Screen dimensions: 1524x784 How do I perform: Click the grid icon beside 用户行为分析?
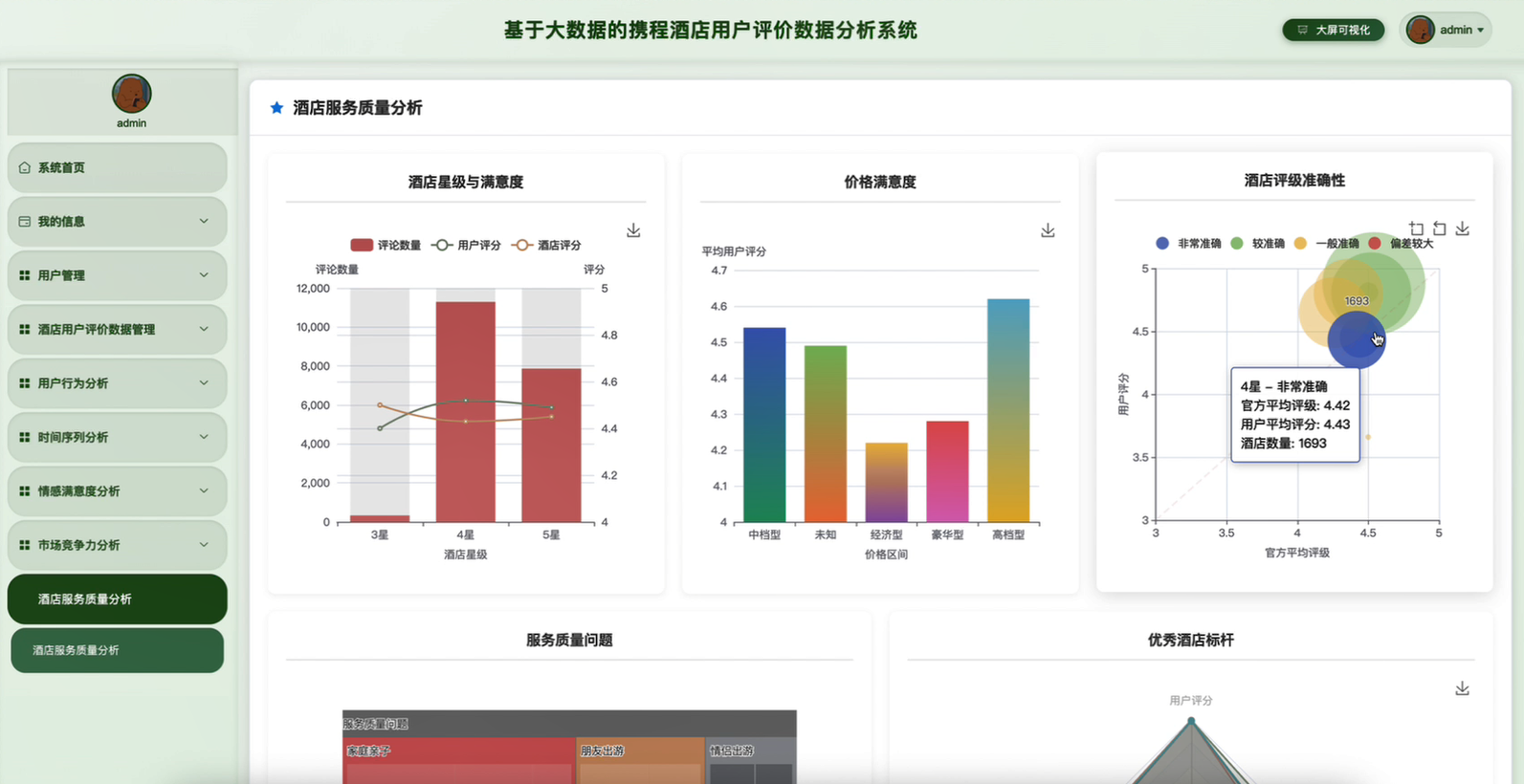coord(25,383)
